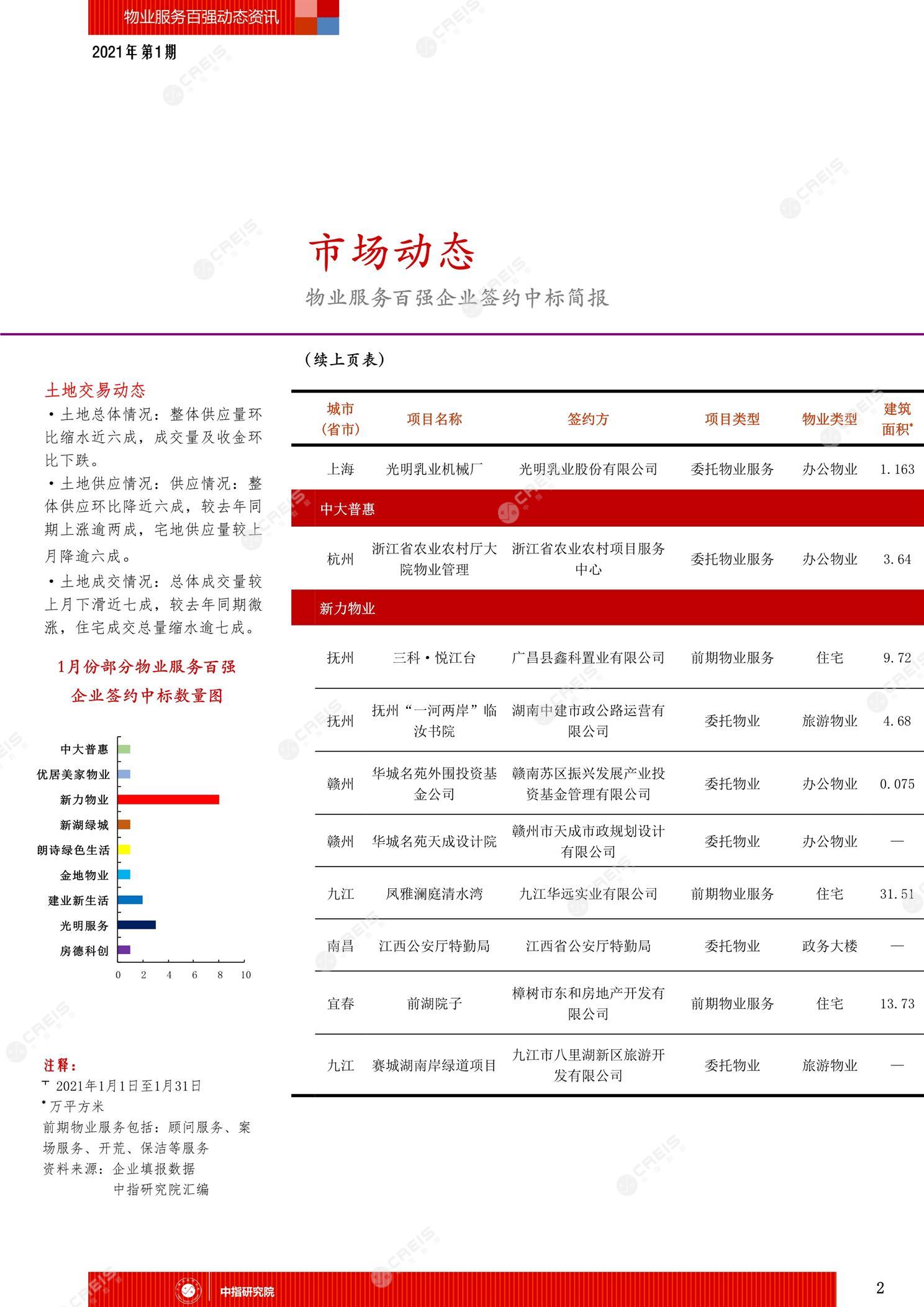Click chart label 优居美家物业
This screenshot has height=1307, width=924.
click(73, 775)
